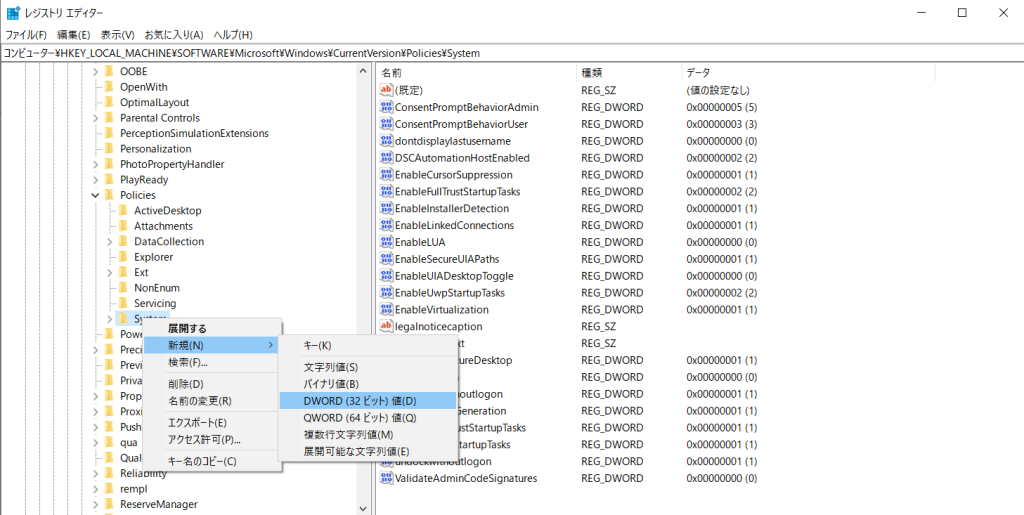This screenshot has width=1024, height=515.
Task: Click the DWORD icon of EnableInstallerDetection
Action: click(387, 209)
